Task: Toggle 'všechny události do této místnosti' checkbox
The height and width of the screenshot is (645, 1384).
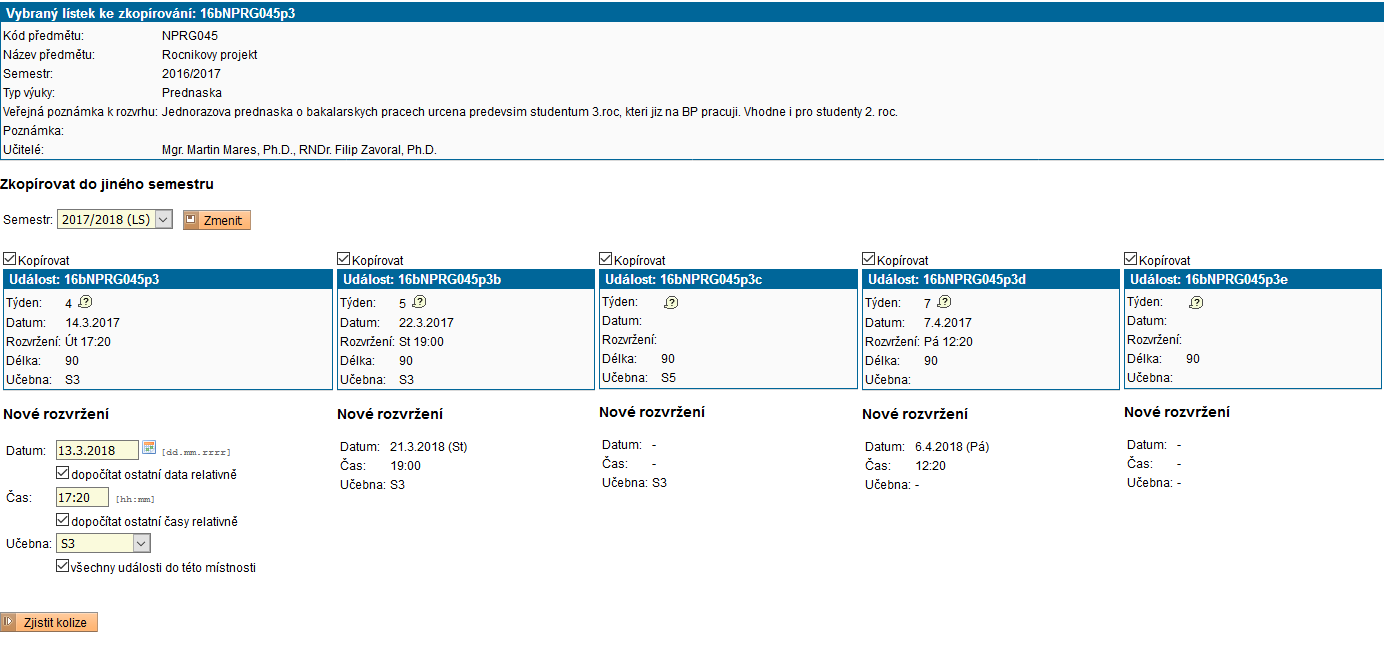Action: tap(63, 566)
